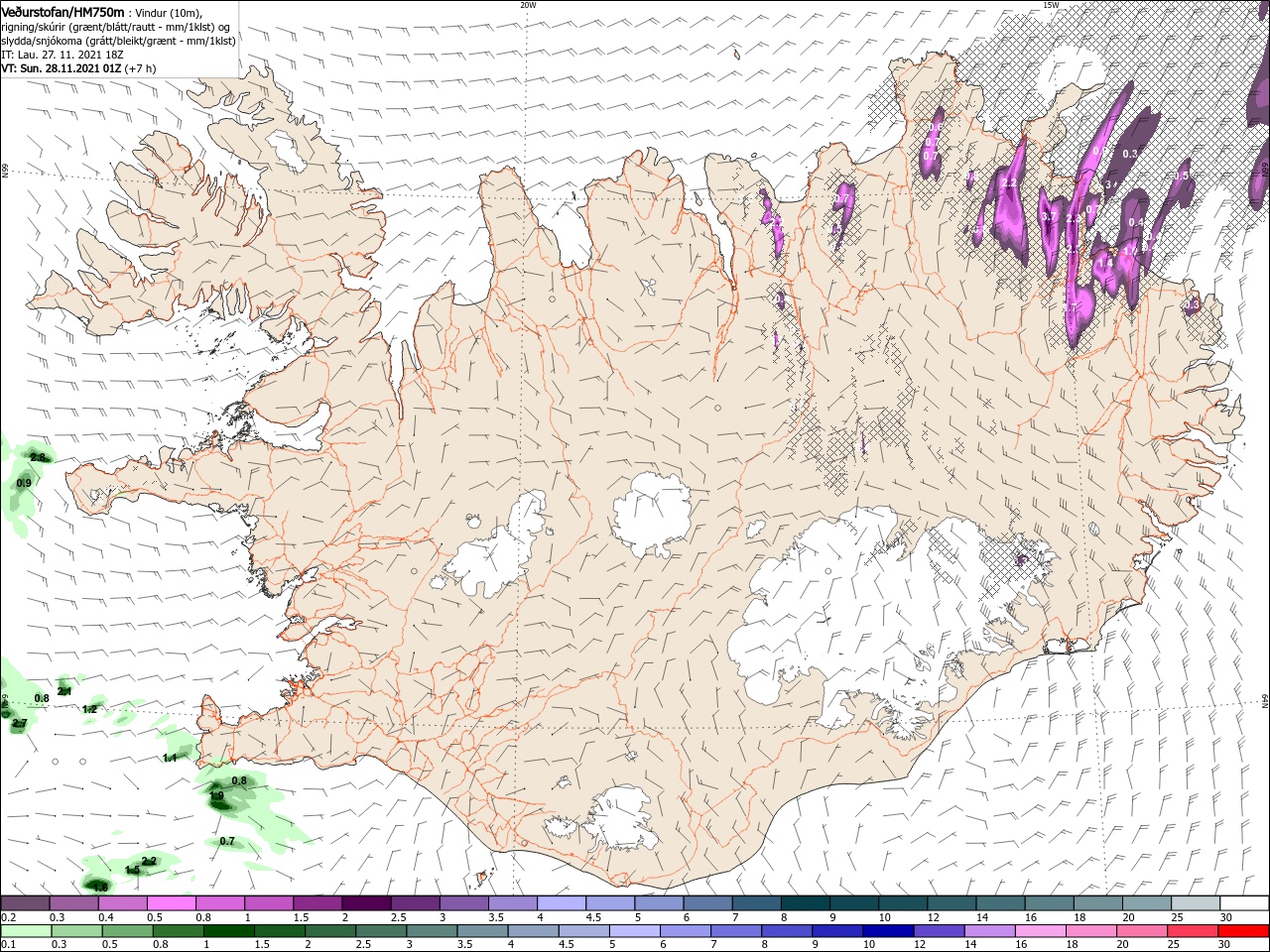Click the dark green 1 swatch, rain scale
The image size is (1270, 952).
click(x=229, y=931)
